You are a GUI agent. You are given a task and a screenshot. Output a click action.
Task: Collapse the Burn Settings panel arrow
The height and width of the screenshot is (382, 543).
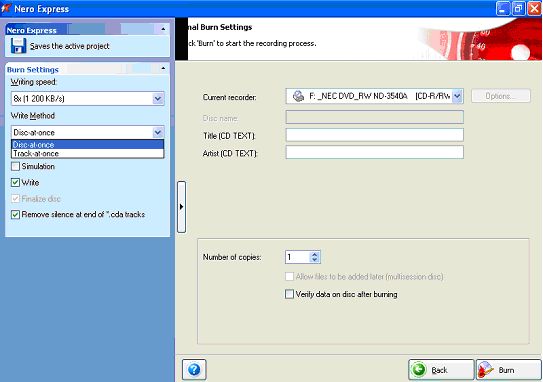pyautogui.click(x=163, y=68)
